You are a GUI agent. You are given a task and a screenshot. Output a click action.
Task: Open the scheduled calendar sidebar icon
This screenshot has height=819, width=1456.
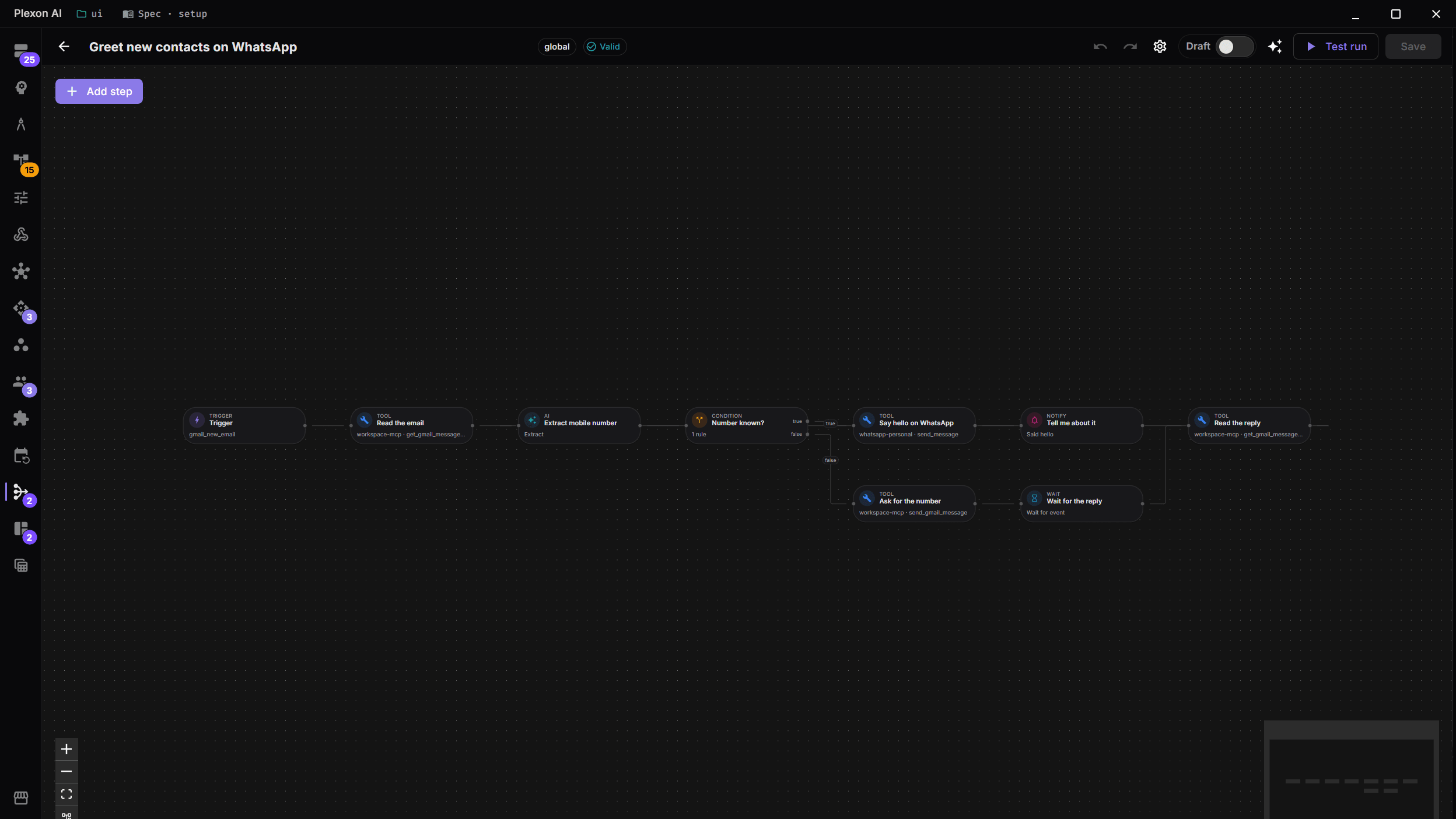[21, 456]
